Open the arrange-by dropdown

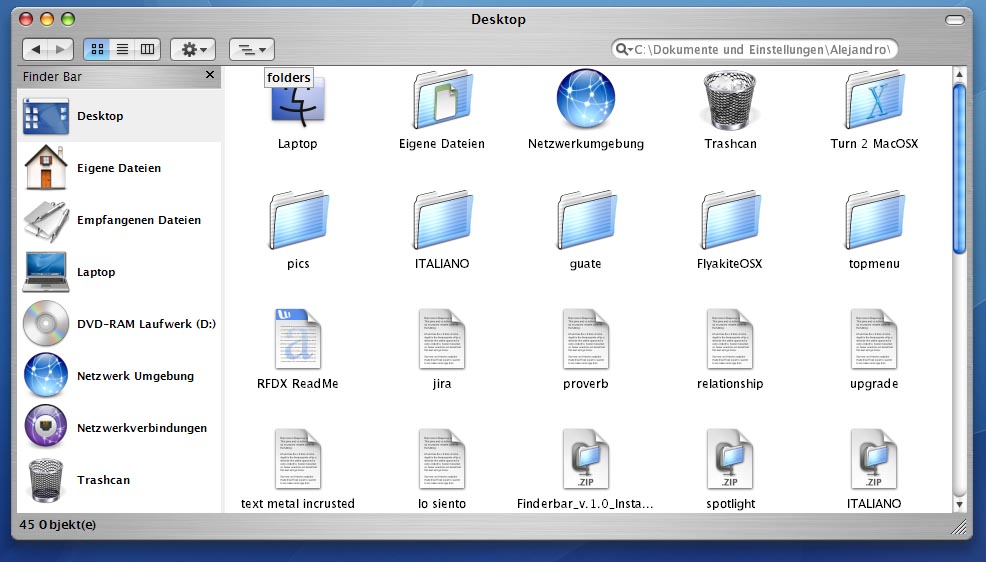(x=252, y=49)
